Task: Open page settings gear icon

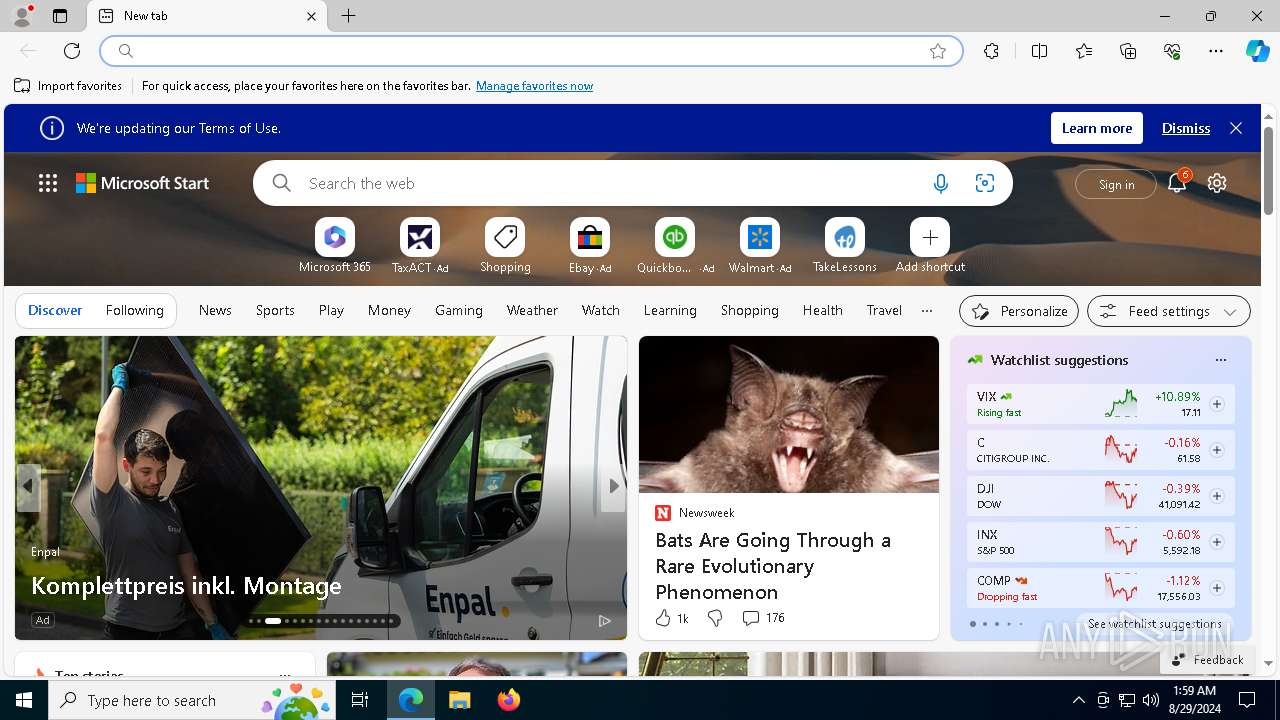Action: [1217, 183]
